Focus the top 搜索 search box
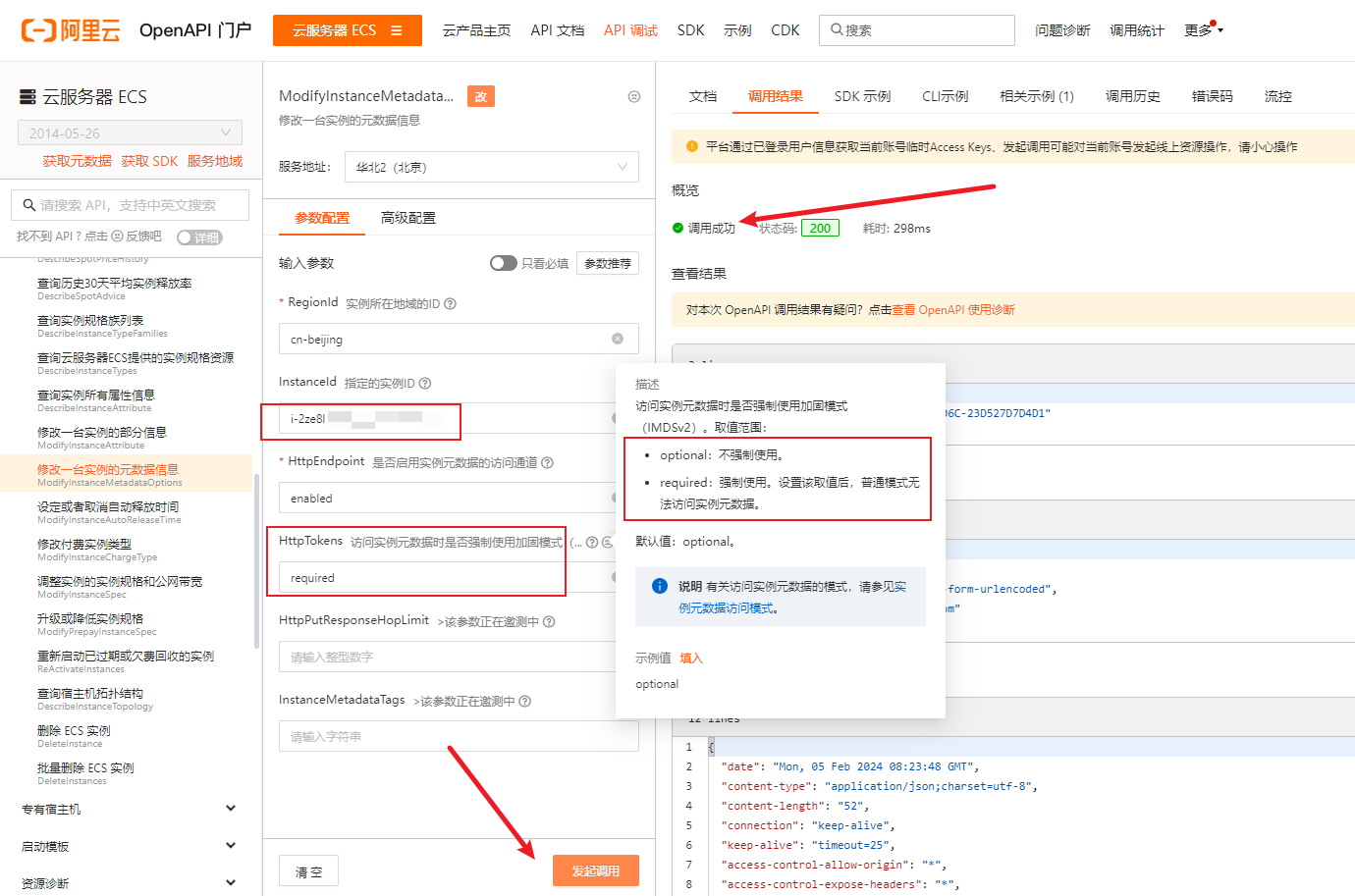 [917, 30]
